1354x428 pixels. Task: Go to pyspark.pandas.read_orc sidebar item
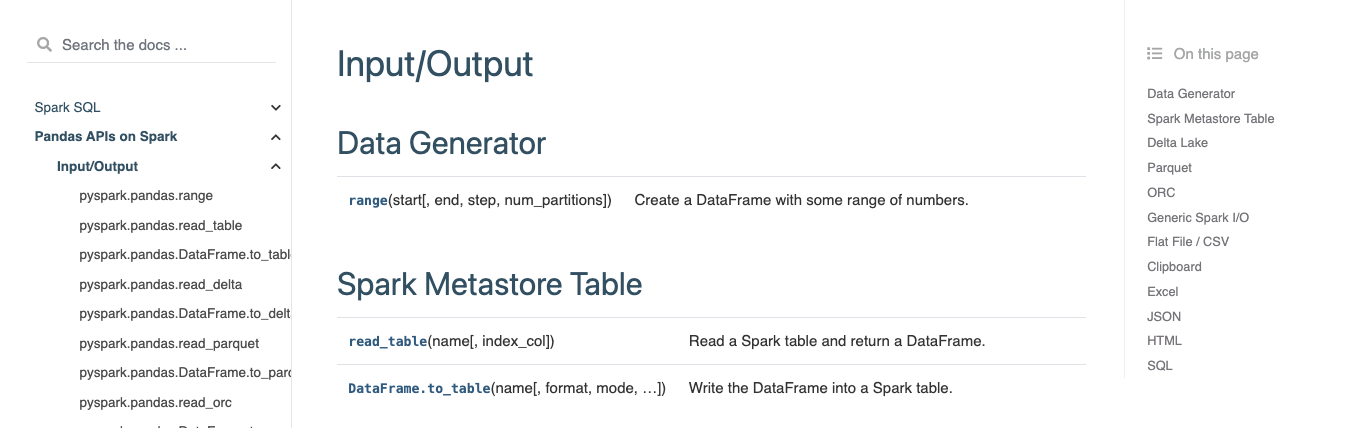tap(155, 402)
